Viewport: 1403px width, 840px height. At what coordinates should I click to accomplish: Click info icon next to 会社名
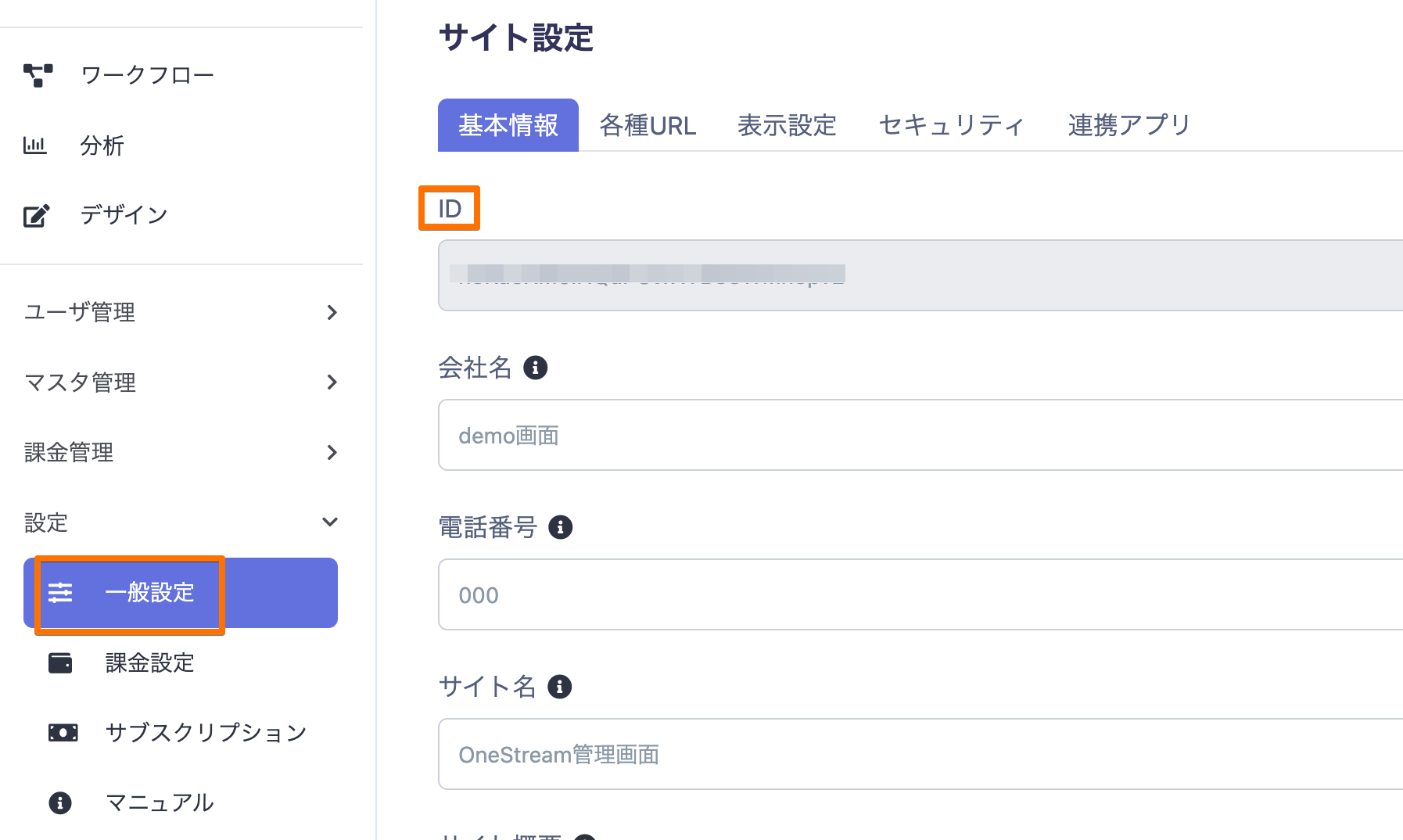536,368
